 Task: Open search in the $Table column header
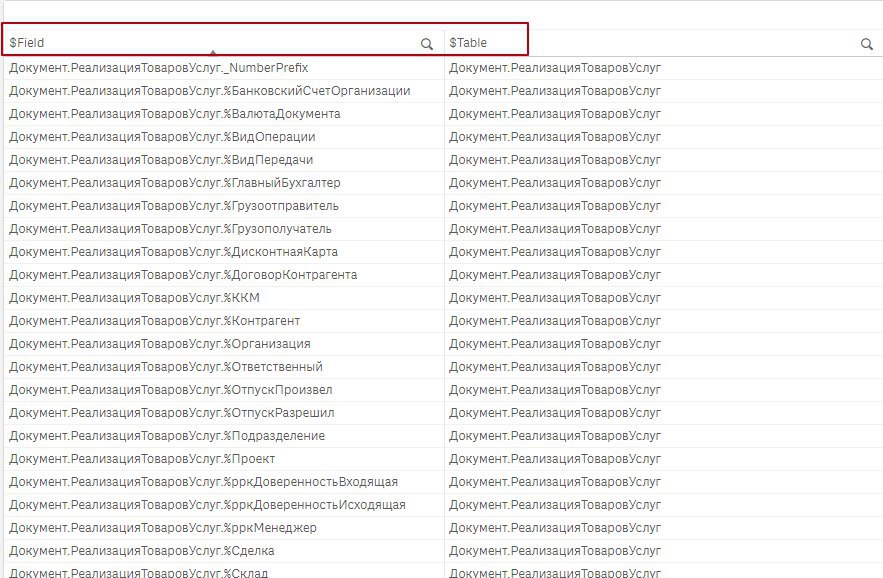867,44
